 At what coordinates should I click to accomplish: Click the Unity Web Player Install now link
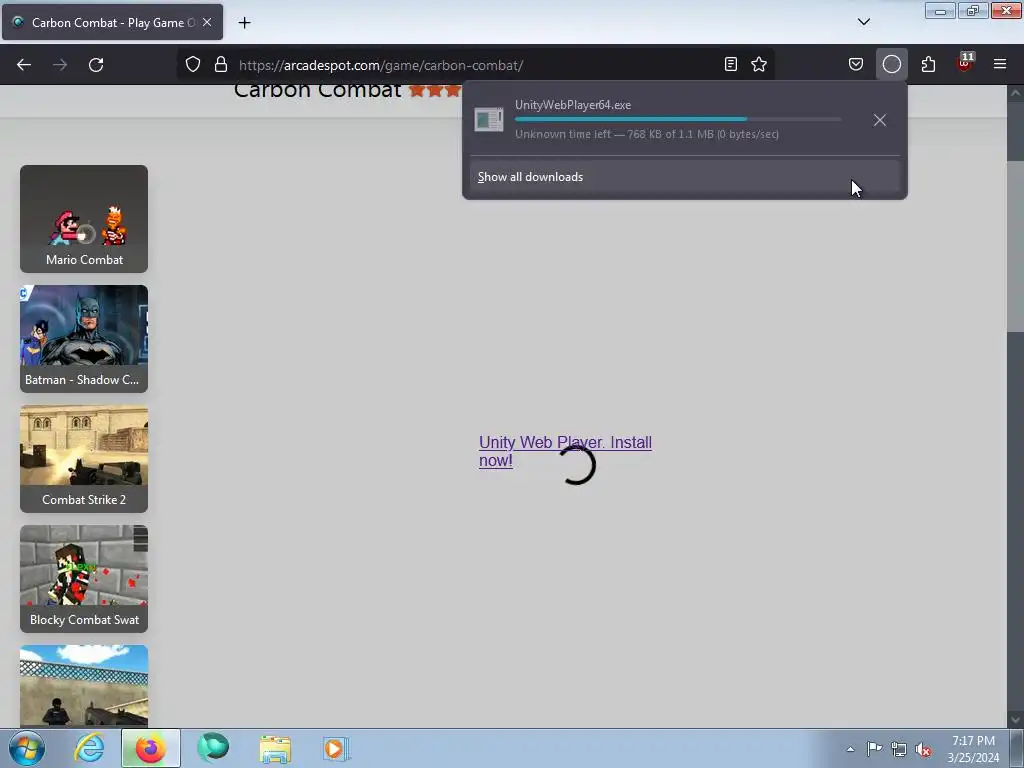click(565, 451)
